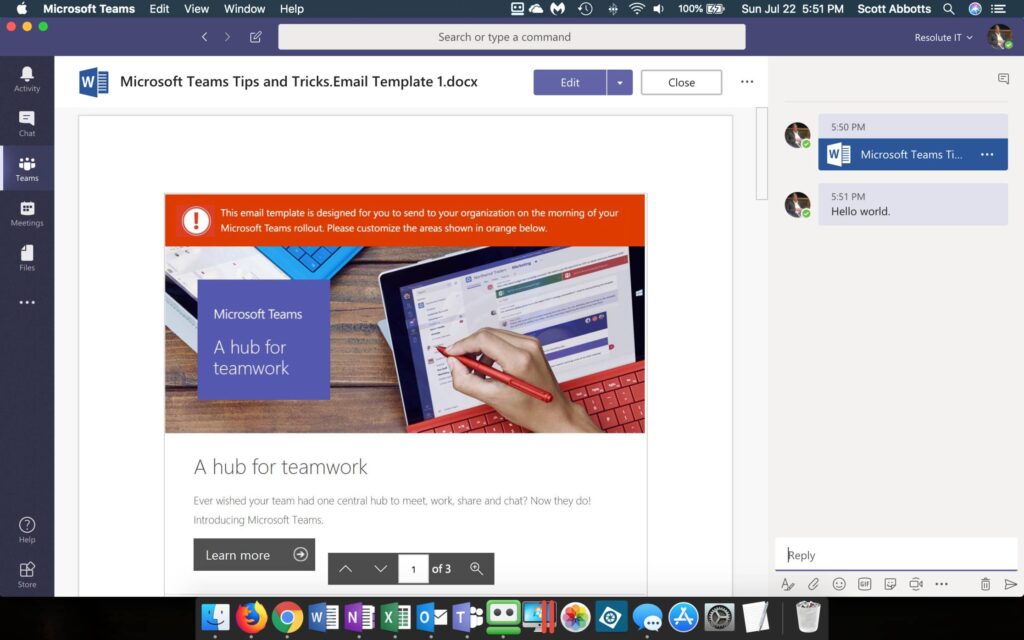Click the volume icon in menu bar
The image size is (1024, 640).
click(658, 8)
